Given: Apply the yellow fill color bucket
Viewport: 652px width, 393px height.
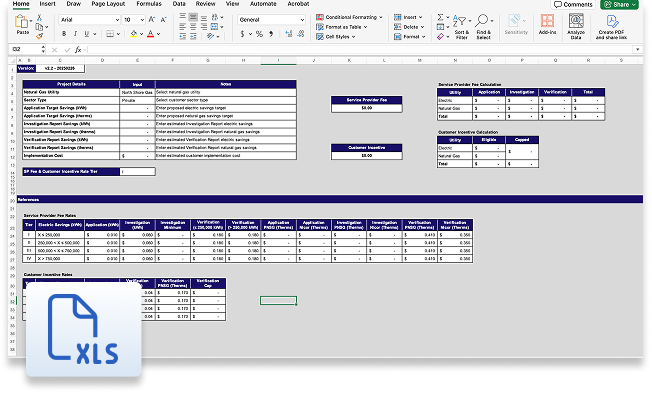Looking at the screenshot, I should click(x=133, y=34).
